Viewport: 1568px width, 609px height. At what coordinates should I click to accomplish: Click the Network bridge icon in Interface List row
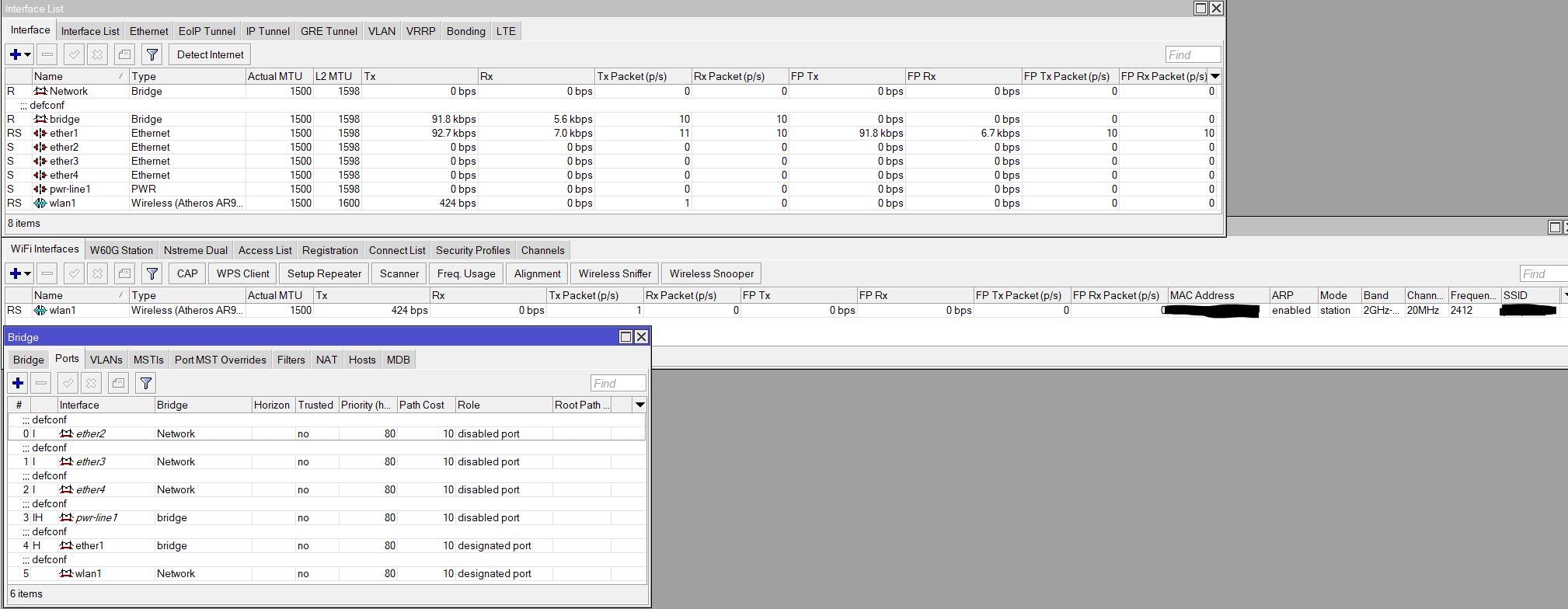[x=40, y=91]
